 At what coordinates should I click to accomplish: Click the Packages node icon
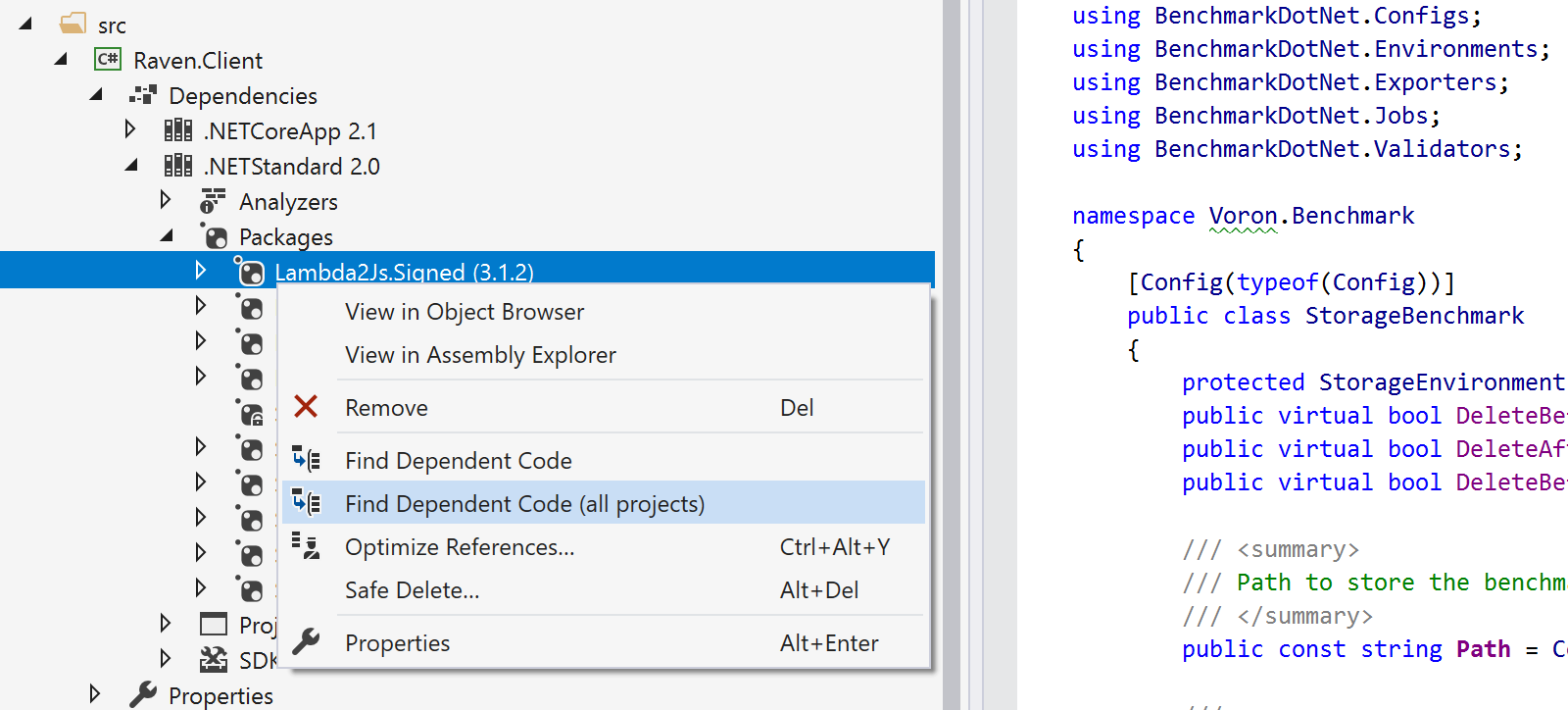[x=215, y=235]
